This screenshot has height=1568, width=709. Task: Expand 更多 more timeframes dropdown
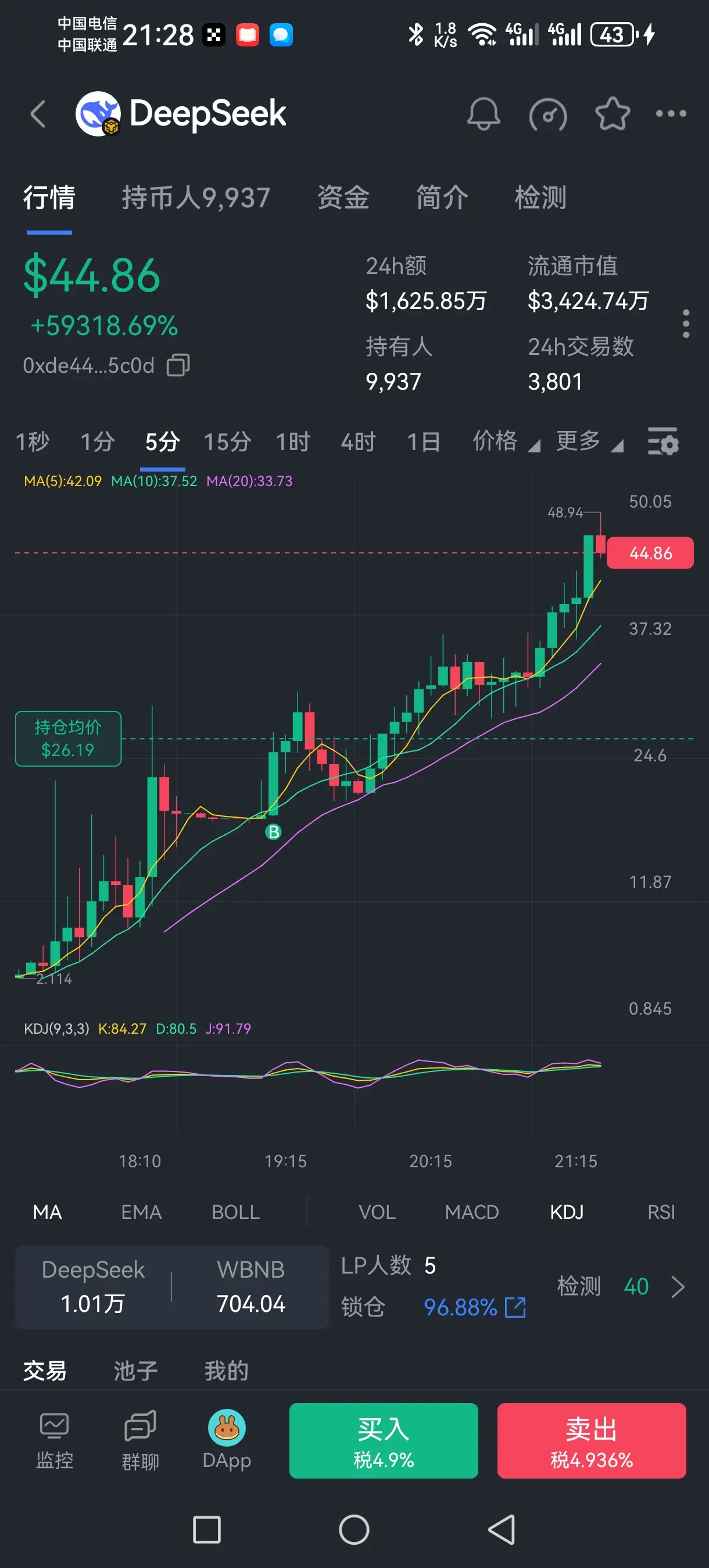point(589,441)
